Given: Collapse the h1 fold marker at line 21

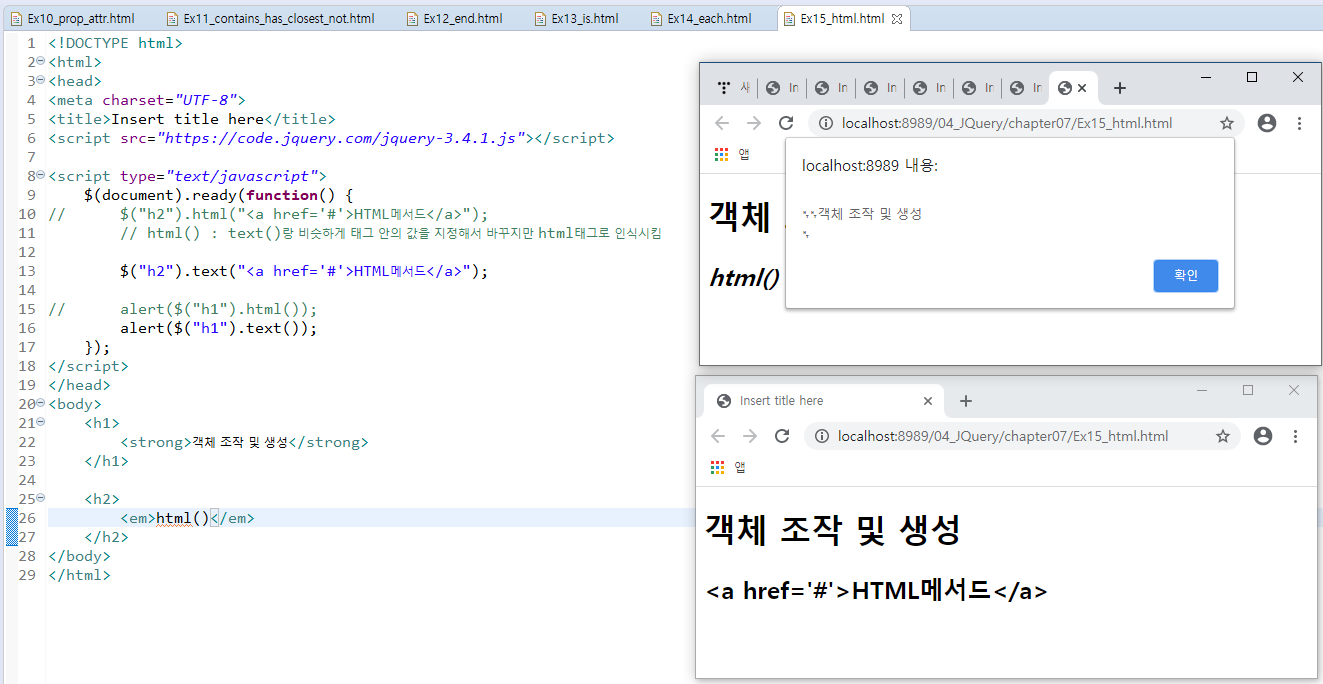Looking at the screenshot, I should coord(40,423).
